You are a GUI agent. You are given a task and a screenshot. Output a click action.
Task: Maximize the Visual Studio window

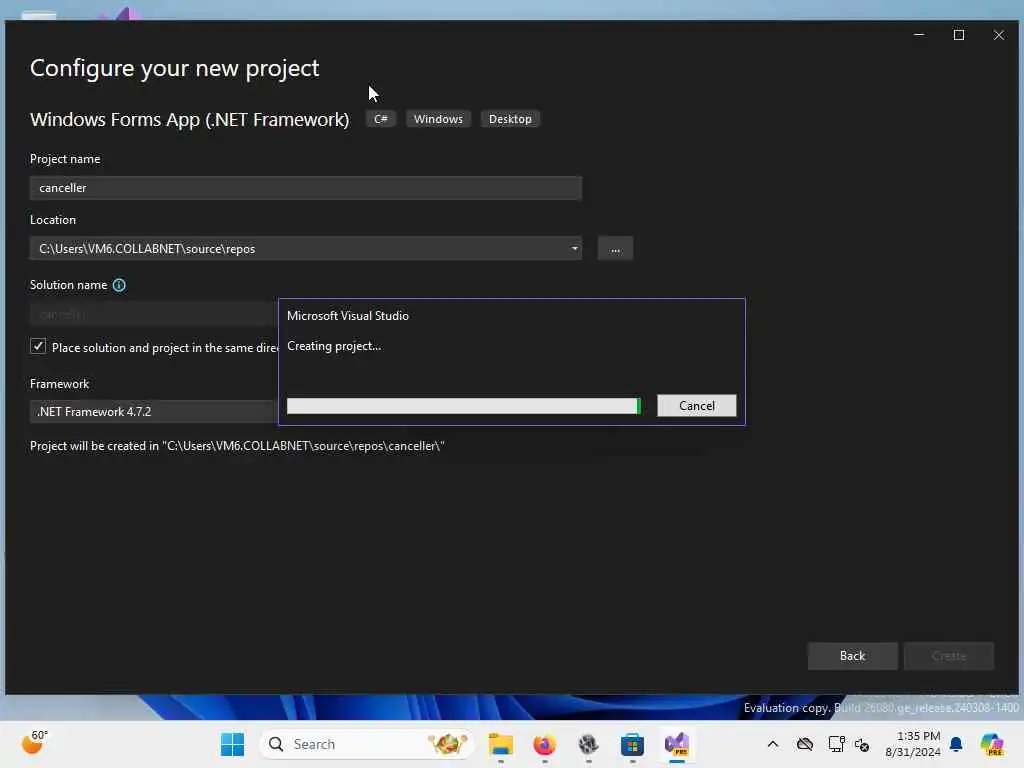tap(959, 35)
